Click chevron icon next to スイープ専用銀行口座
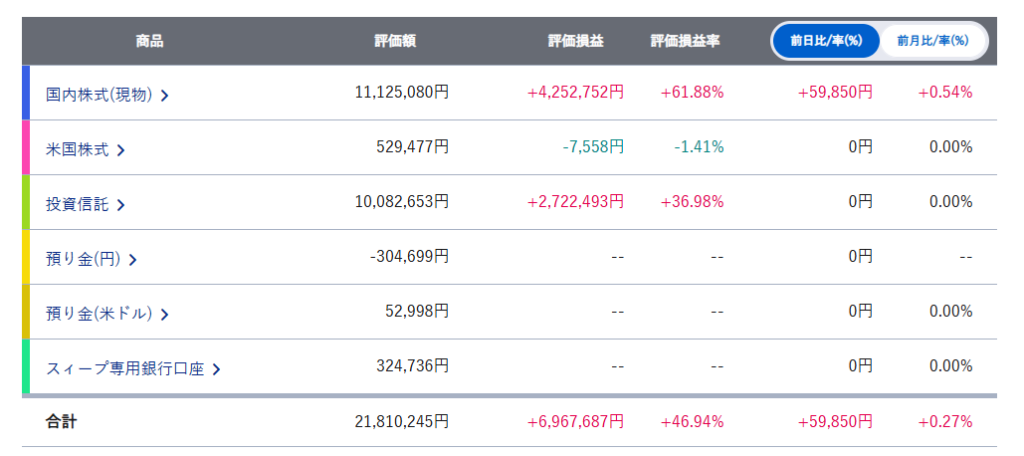1024x456 pixels. pyautogui.click(x=217, y=369)
